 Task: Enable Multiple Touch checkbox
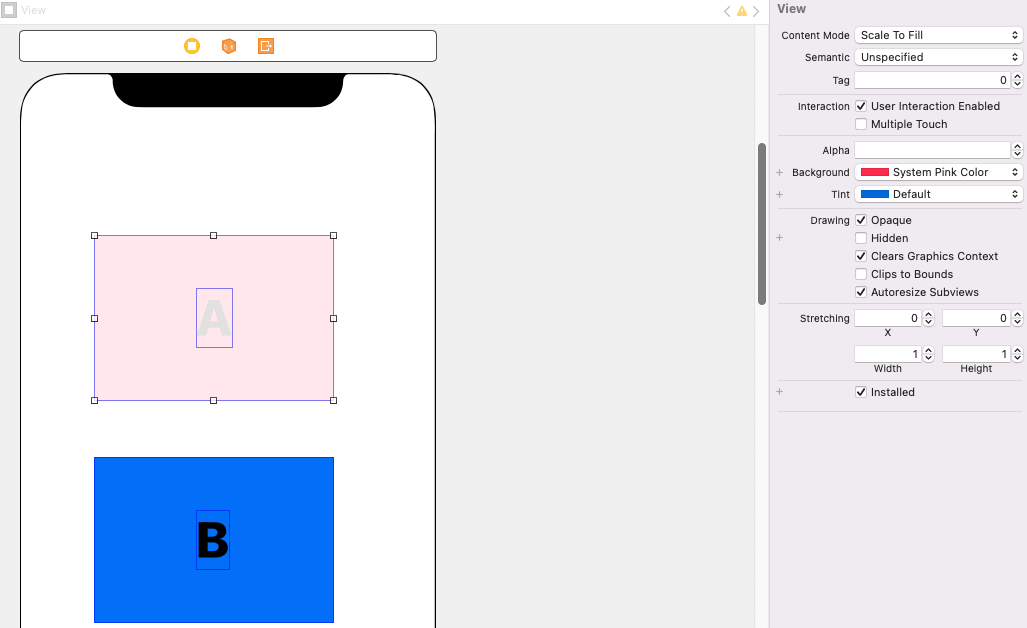click(861, 124)
